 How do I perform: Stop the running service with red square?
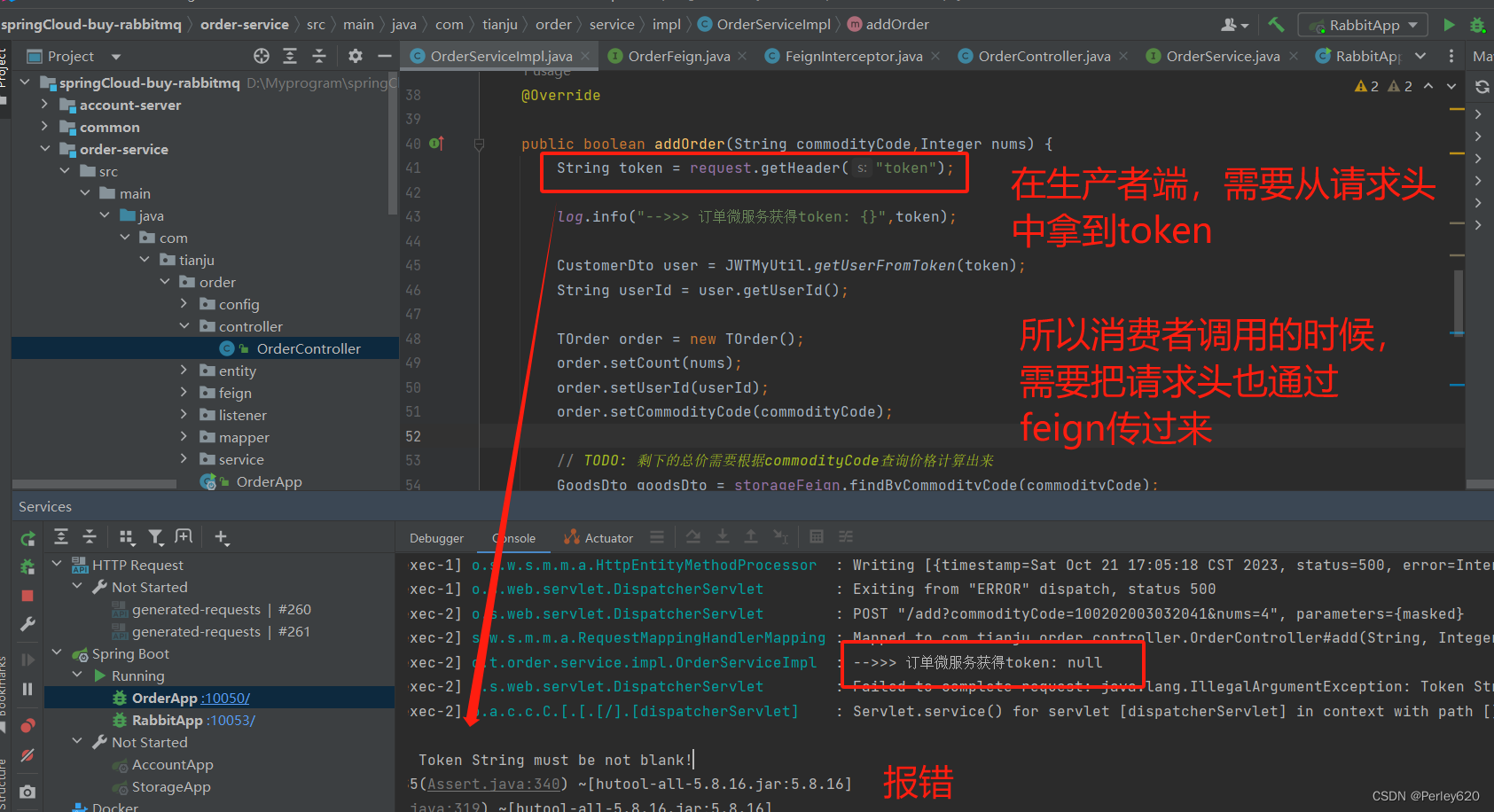click(27, 596)
